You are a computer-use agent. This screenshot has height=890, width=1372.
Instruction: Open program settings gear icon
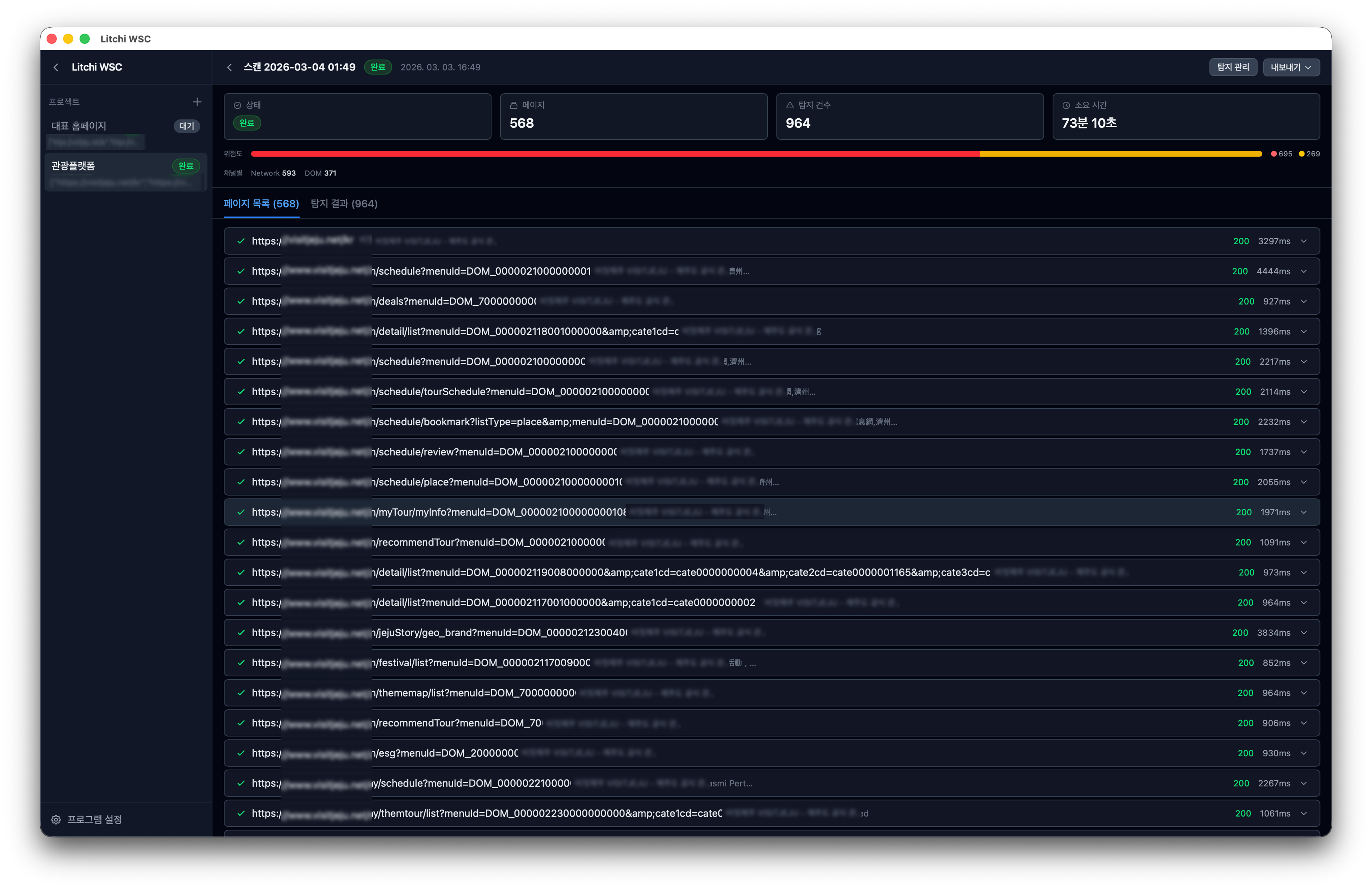(x=56, y=819)
